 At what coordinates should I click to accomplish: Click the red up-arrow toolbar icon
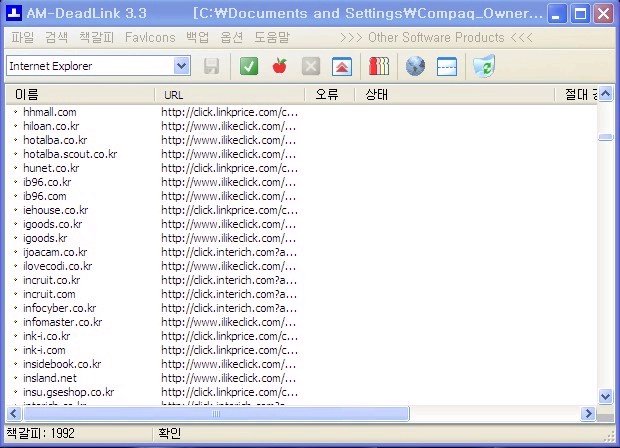(342, 66)
